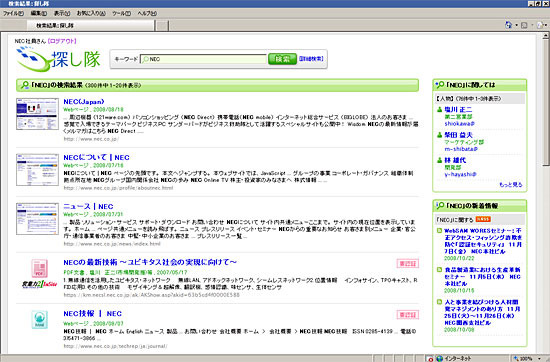550x362 pixels.
Task: Open the NECの最新技術 result title
Action: [150, 262]
